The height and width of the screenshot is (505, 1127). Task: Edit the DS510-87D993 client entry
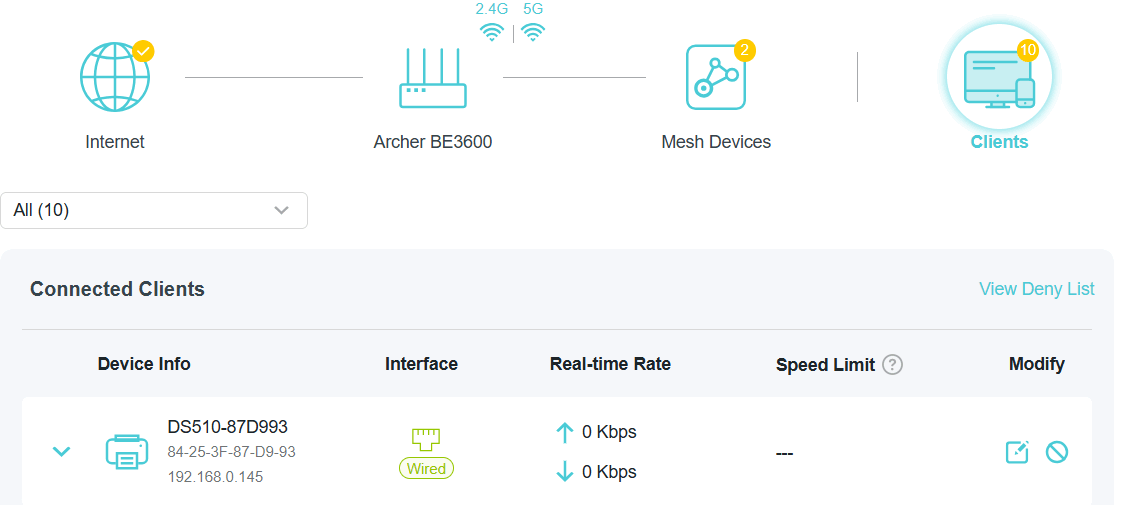[x=1016, y=452]
